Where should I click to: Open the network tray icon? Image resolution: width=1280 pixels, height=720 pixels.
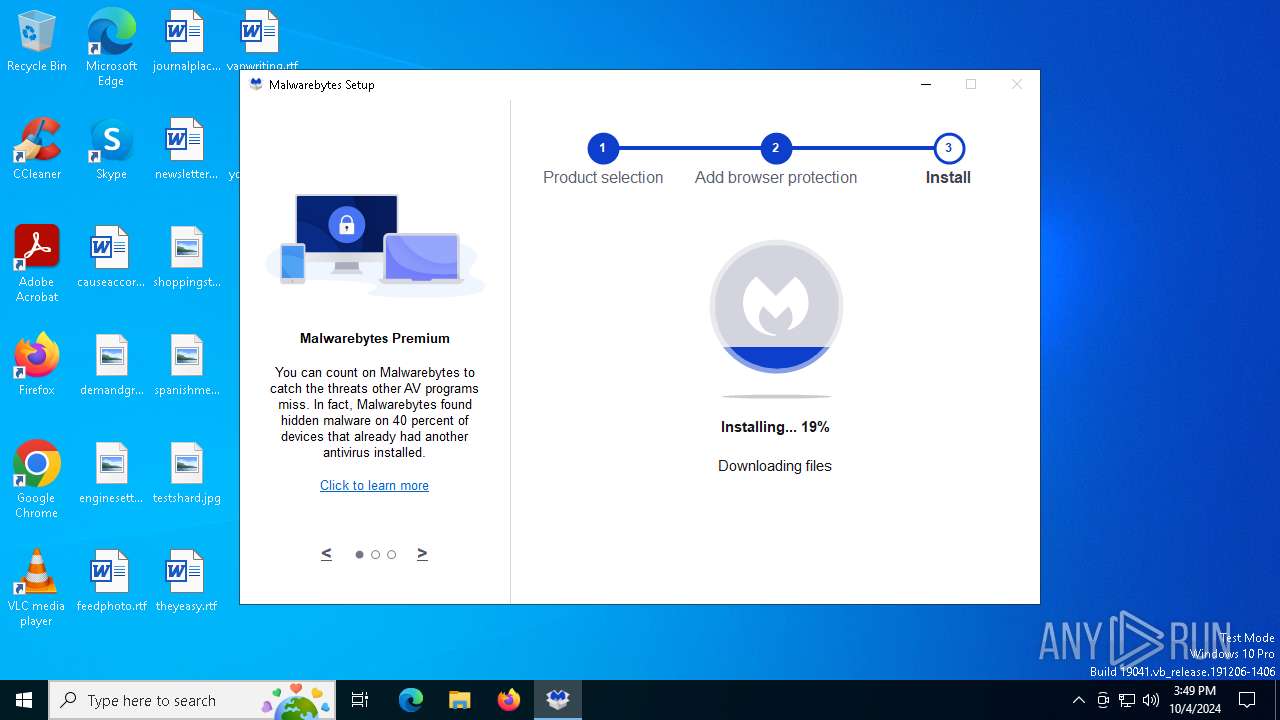pos(1127,700)
